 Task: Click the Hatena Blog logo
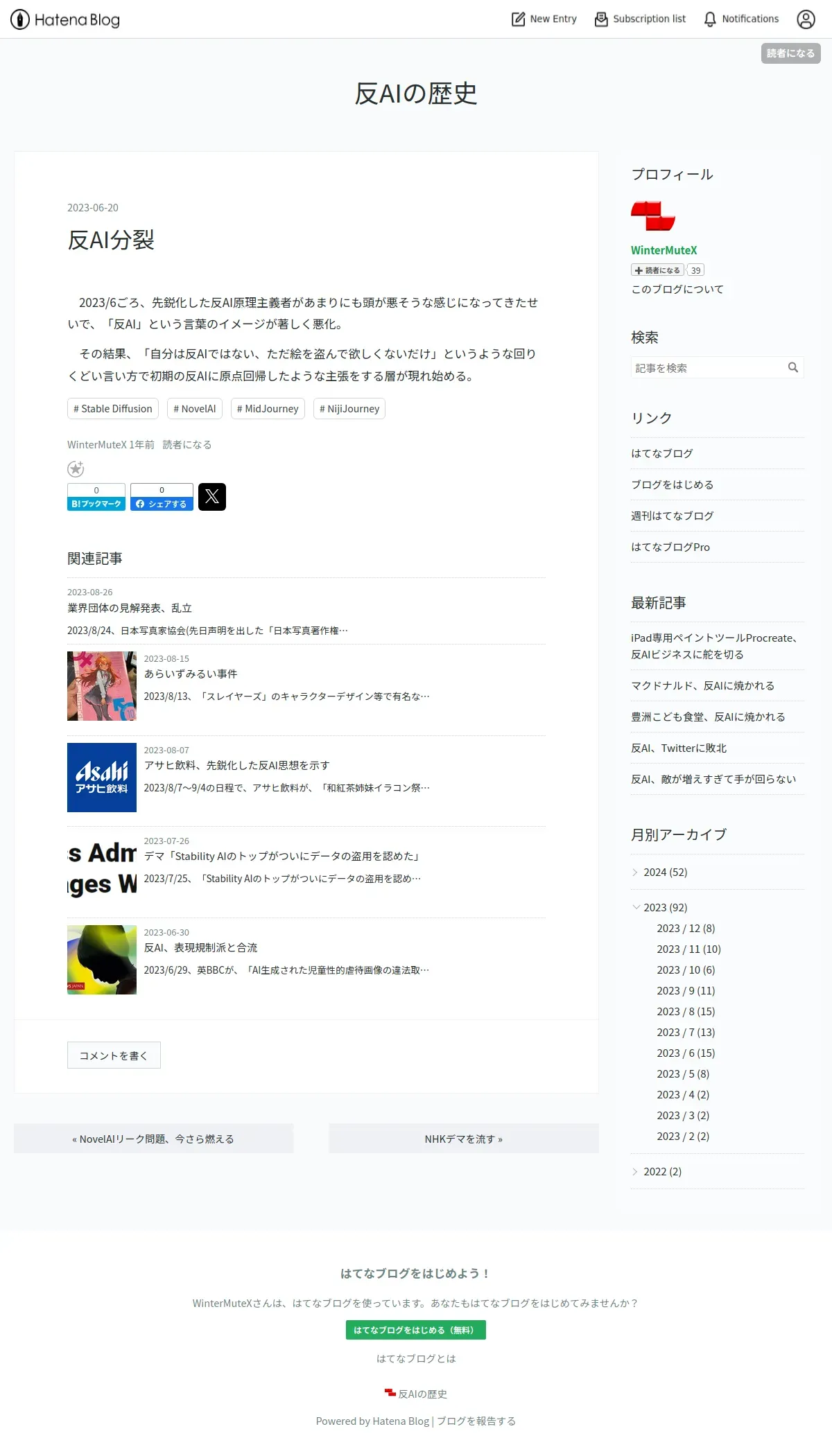click(x=65, y=19)
